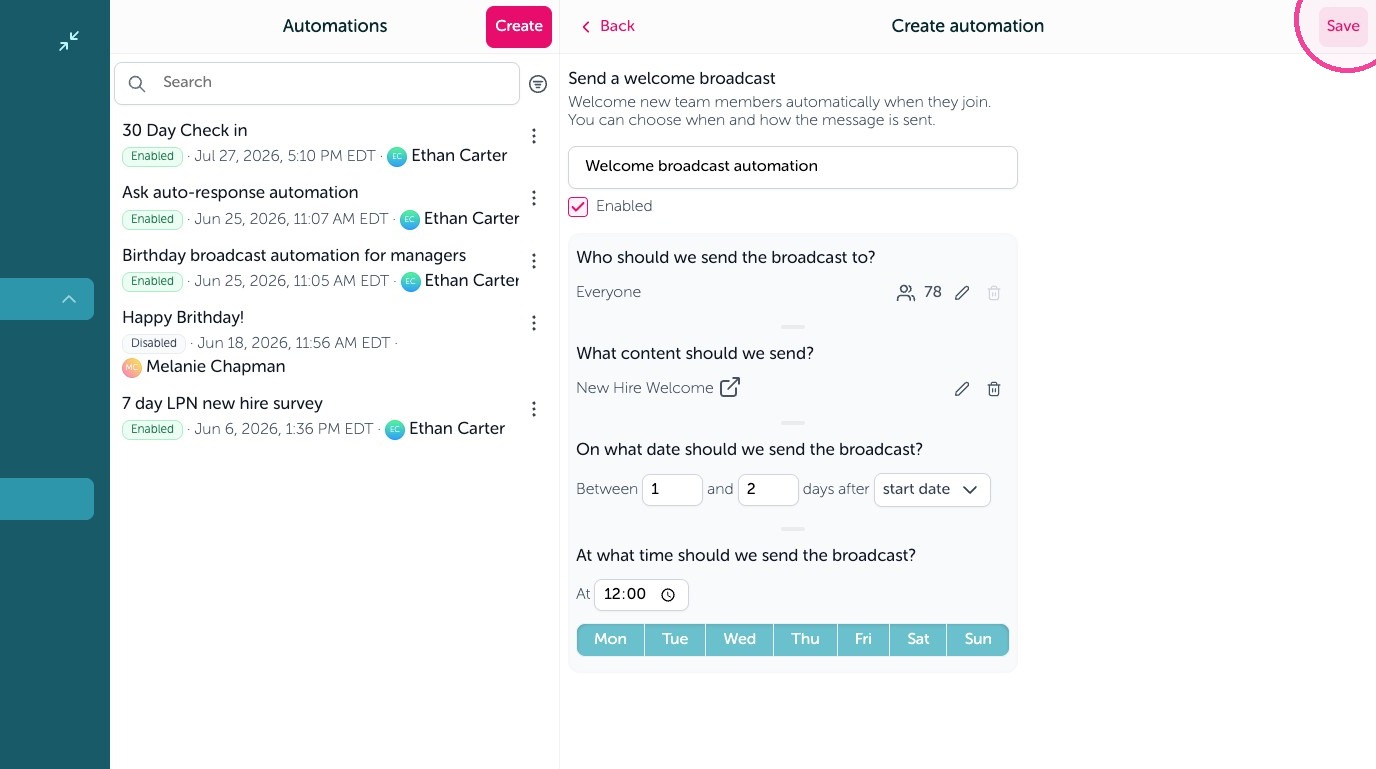1376x769 pixels.
Task: Go Back from Create automation
Action: click(x=608, y=26)
